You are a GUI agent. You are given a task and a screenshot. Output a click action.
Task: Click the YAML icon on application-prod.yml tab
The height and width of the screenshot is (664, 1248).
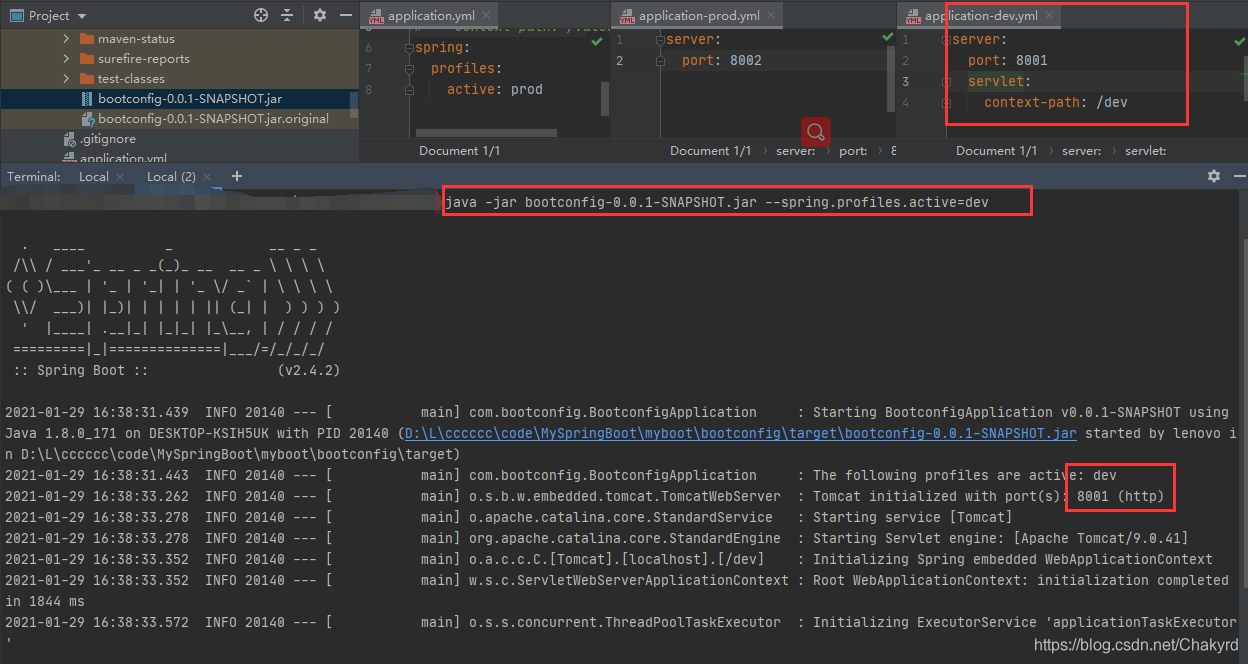628,15
